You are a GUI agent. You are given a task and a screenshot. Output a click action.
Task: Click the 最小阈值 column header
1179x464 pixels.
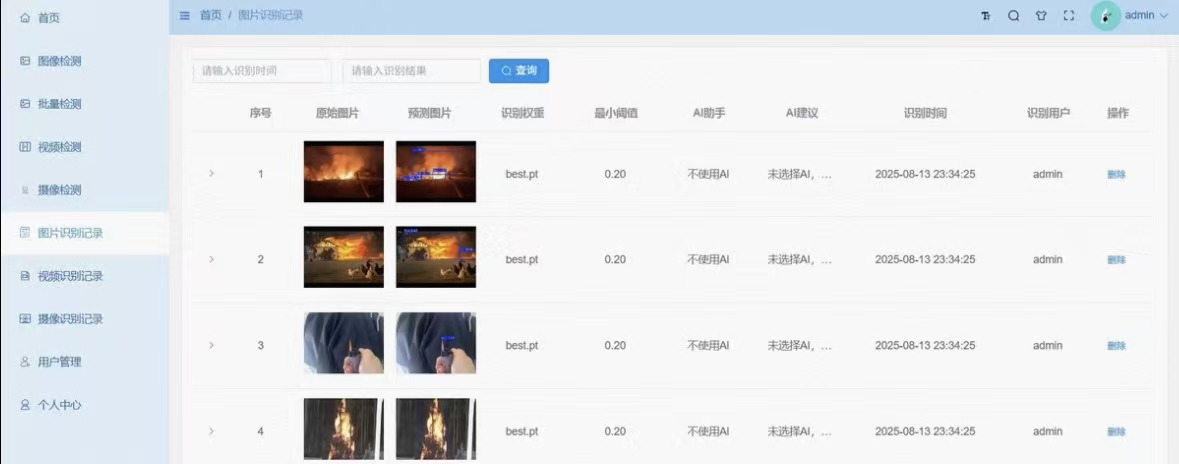[x=616, y=114]
